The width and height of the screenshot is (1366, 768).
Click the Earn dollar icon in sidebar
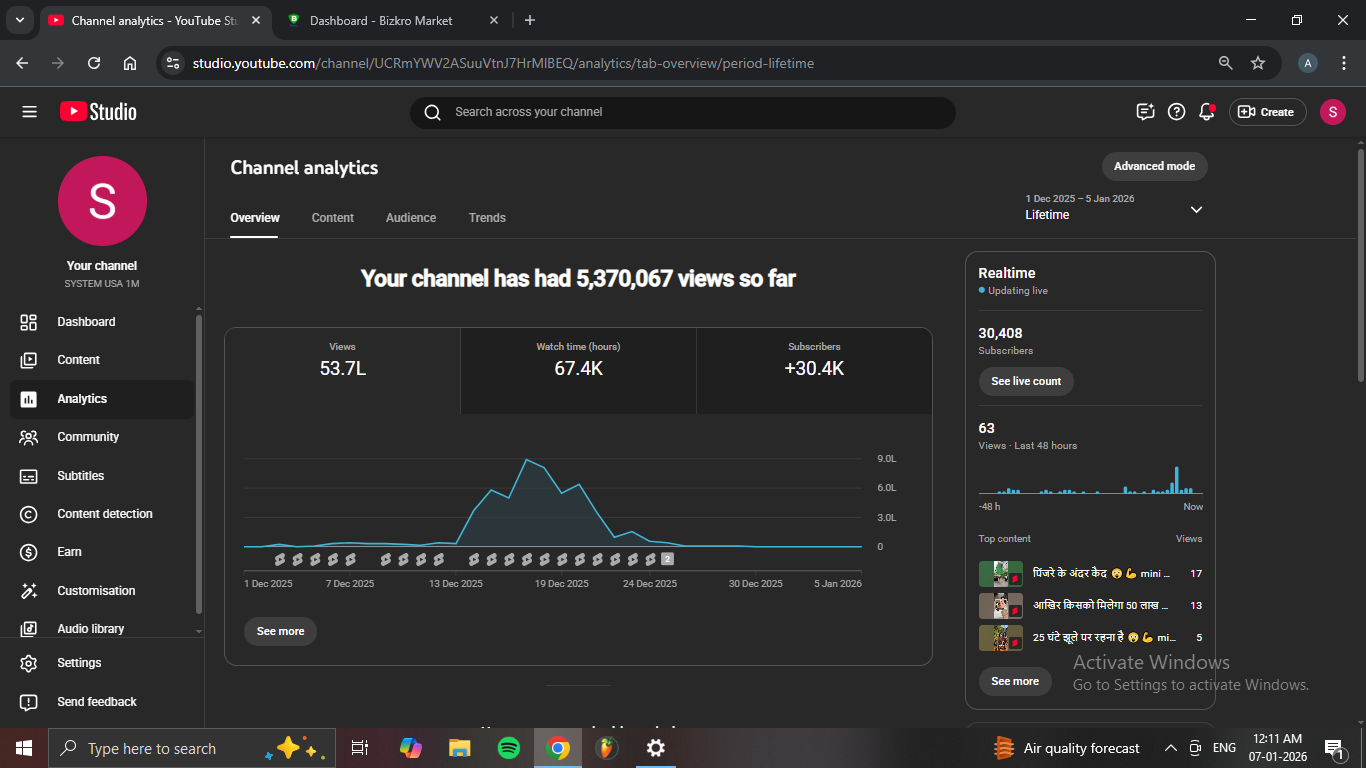[x=29, y=552]
